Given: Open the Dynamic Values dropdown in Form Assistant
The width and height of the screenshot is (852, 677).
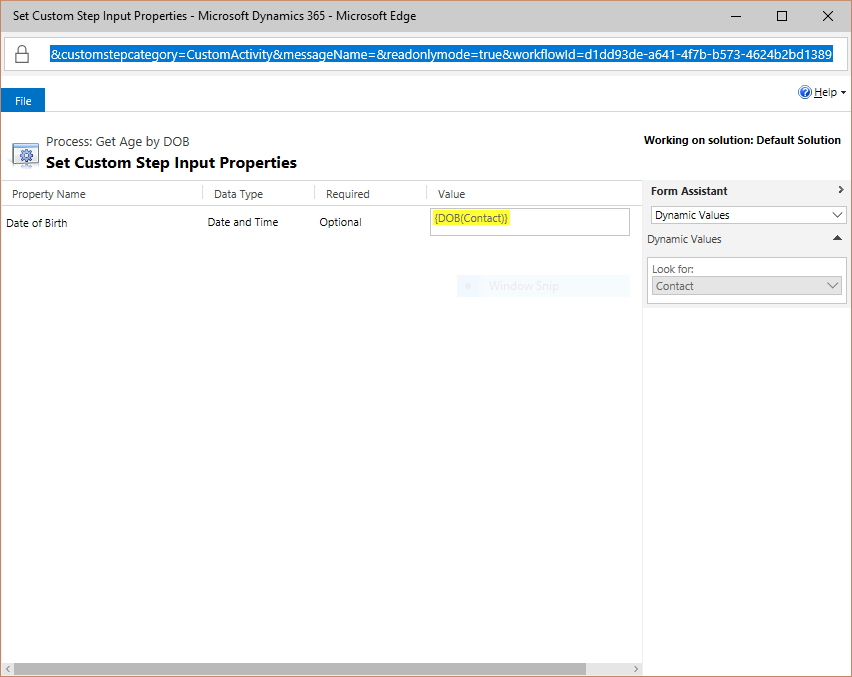Looking at the screenshot, I should pyautogui.click(x=748, y=215).
